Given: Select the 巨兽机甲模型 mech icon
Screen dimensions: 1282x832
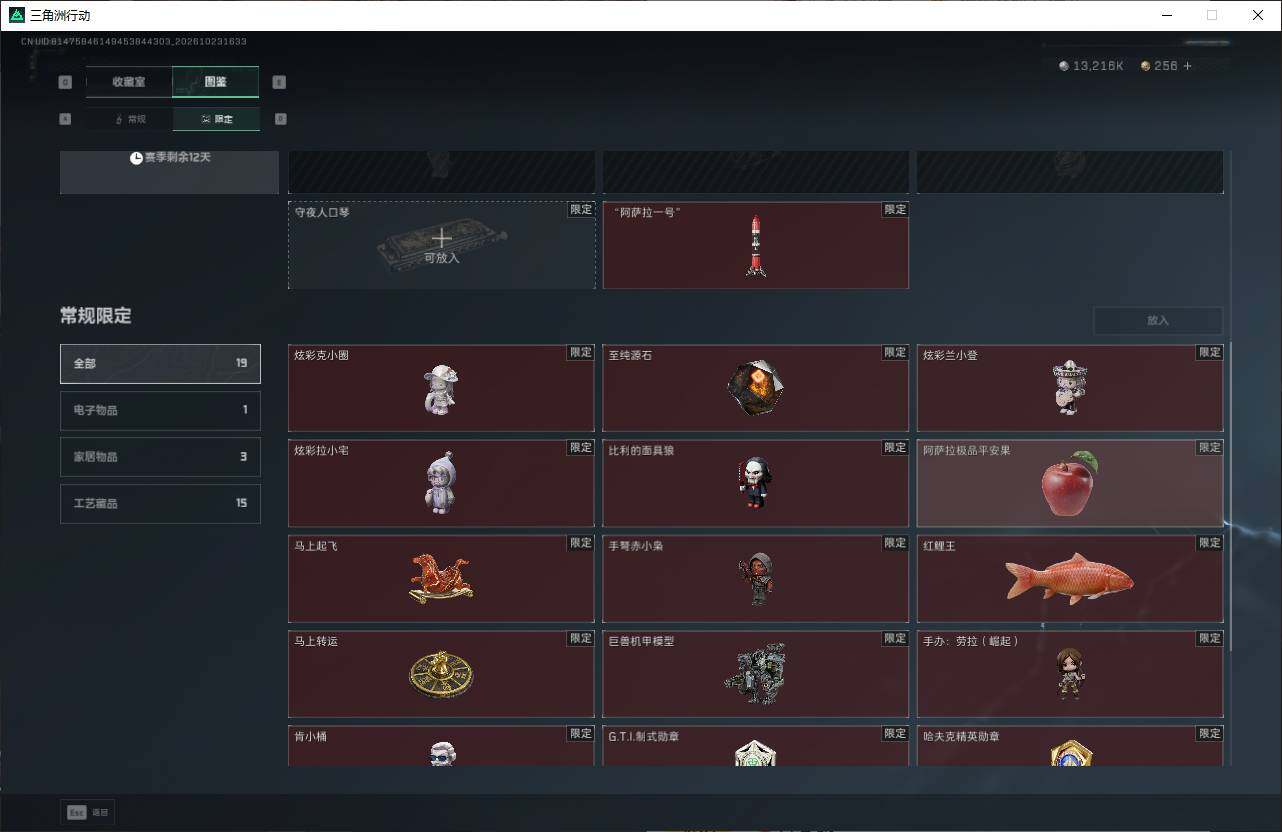Looking at the screenshot, I should 755,674.
